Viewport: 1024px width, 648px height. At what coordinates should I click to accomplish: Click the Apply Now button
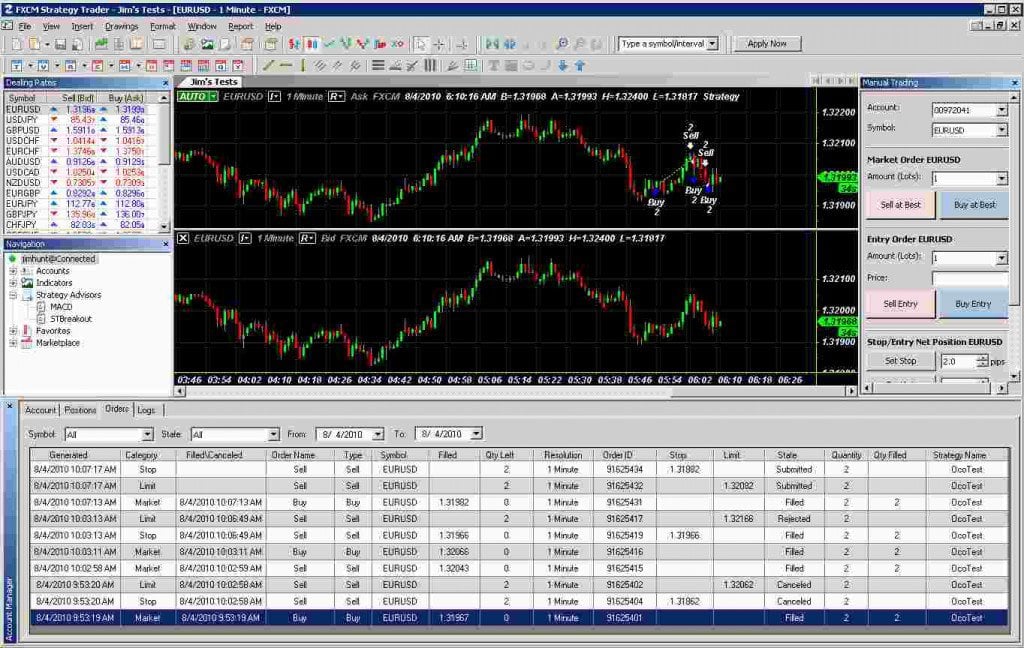coord(767,44)
